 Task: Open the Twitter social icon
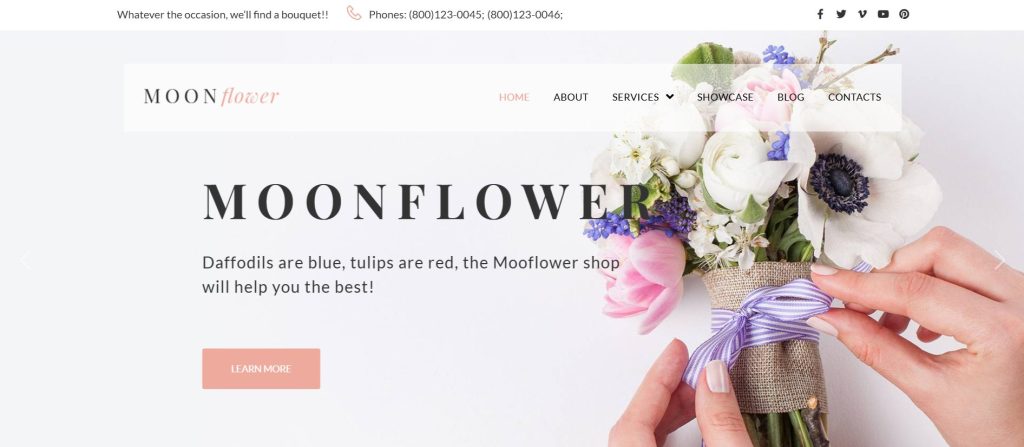pos(841,14)
